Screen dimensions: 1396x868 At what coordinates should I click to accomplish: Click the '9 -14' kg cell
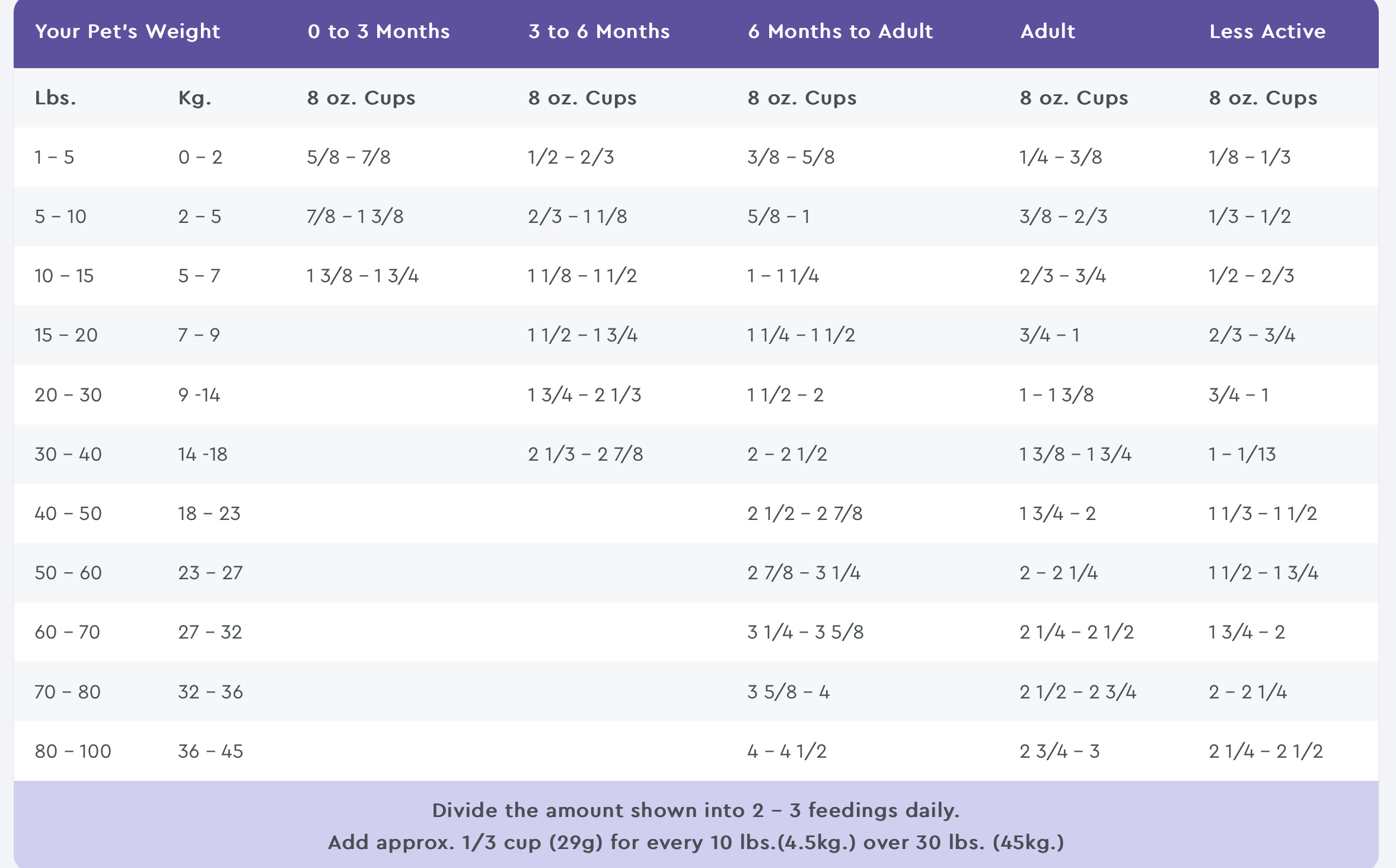(199, 395)
